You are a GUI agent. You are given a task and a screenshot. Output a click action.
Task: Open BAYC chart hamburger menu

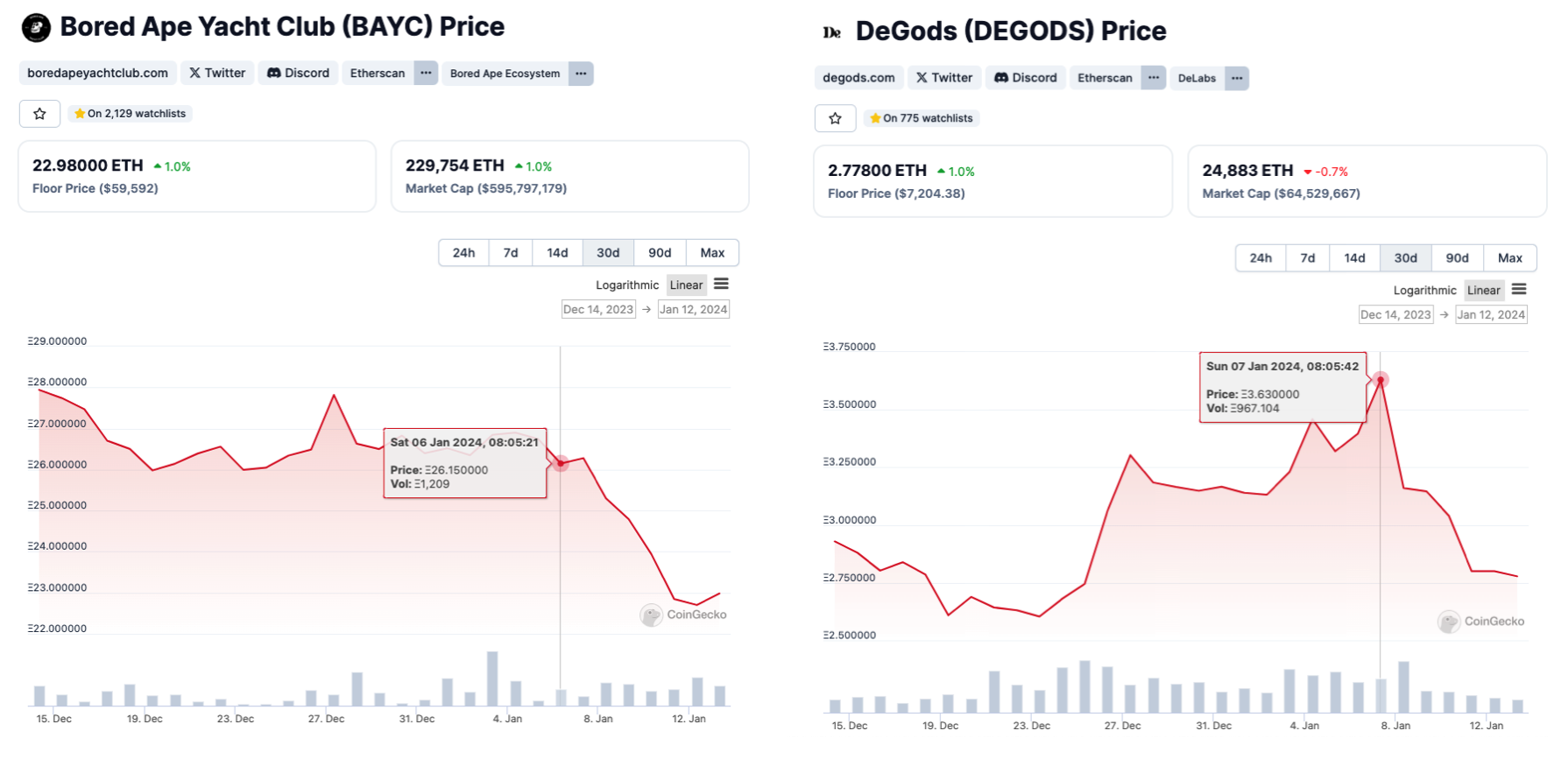pyautogui.click(x=721, y=284)
